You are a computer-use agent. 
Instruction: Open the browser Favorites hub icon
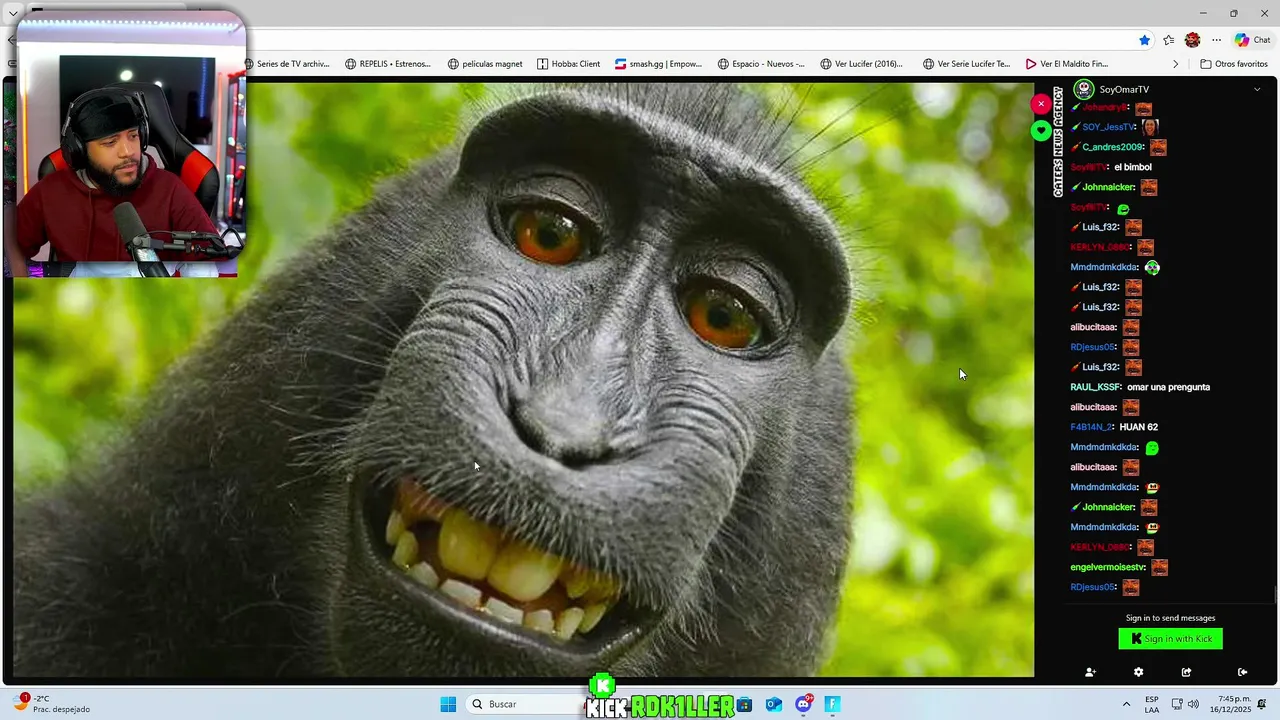(x=1169, y=40)
